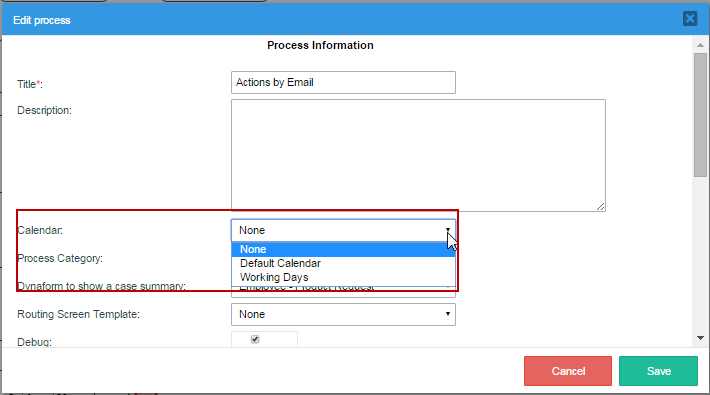
Task: Toggle the Debug checkbox
Action: (255, 339)
